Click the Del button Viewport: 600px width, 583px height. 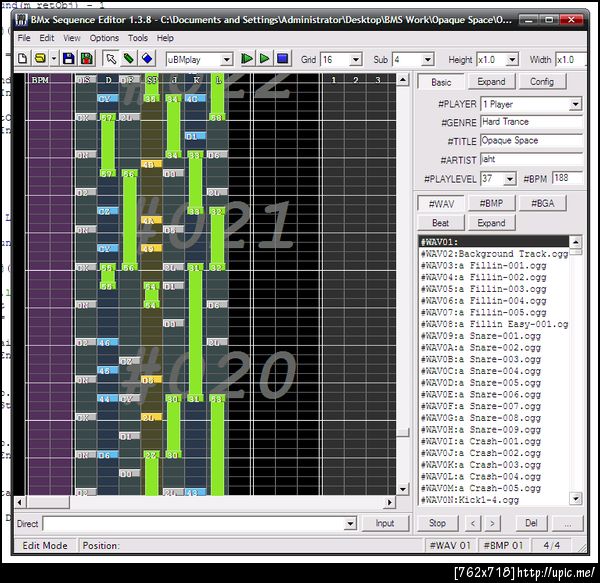pyautogui.click(x=531, y=523)
